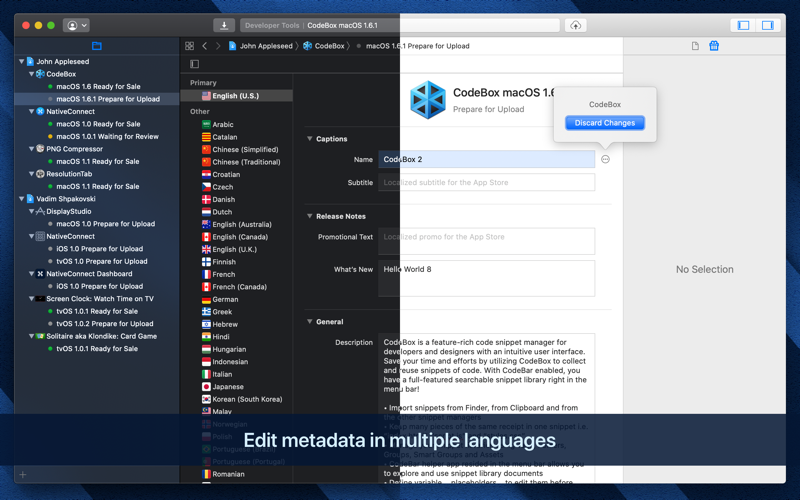This screenshot has height=500, width=800.
Task: Click the Subtitle input field
Action: (486, 182)
